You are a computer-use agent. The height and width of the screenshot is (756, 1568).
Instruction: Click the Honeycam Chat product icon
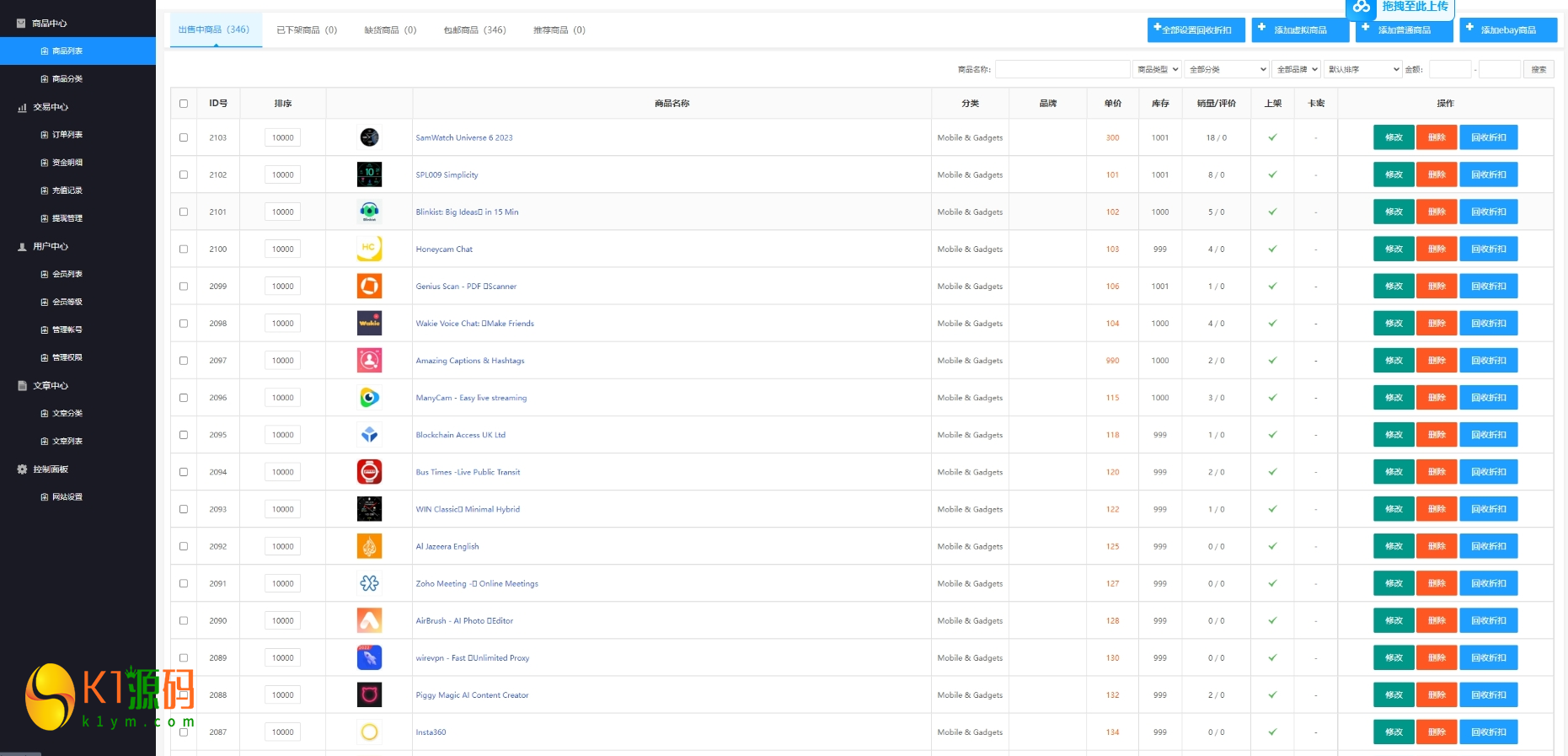[369, 249]
